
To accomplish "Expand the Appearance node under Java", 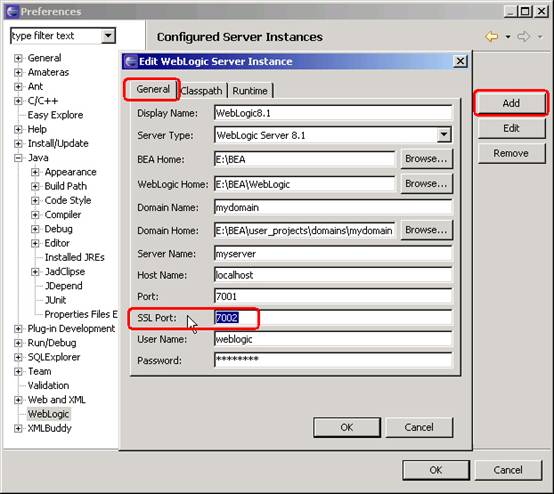I will click(x=35, y=172).
